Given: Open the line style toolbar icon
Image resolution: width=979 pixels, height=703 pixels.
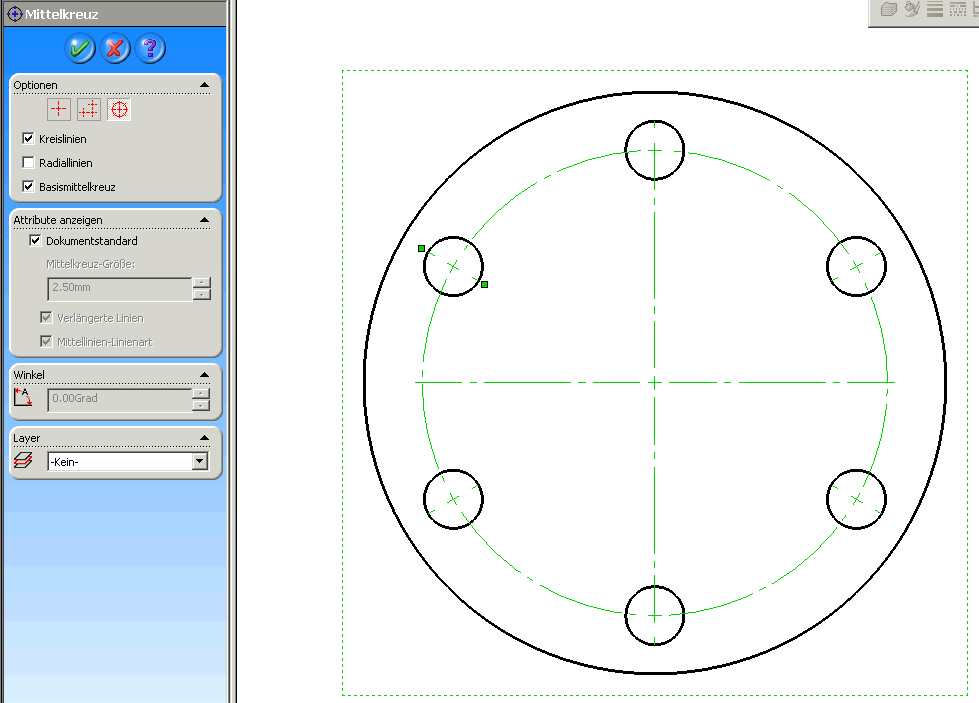Looking at the screenshot, I should [x=957, y=9].
